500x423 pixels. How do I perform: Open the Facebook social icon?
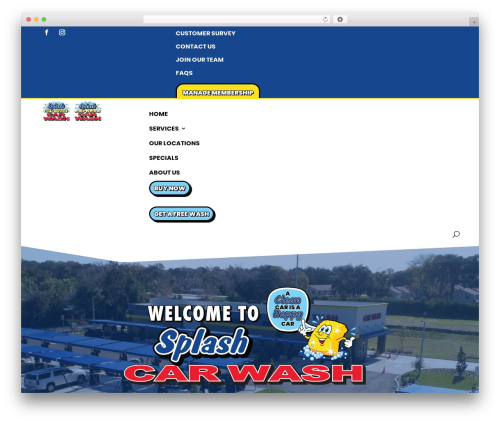[x=47, y=32]
